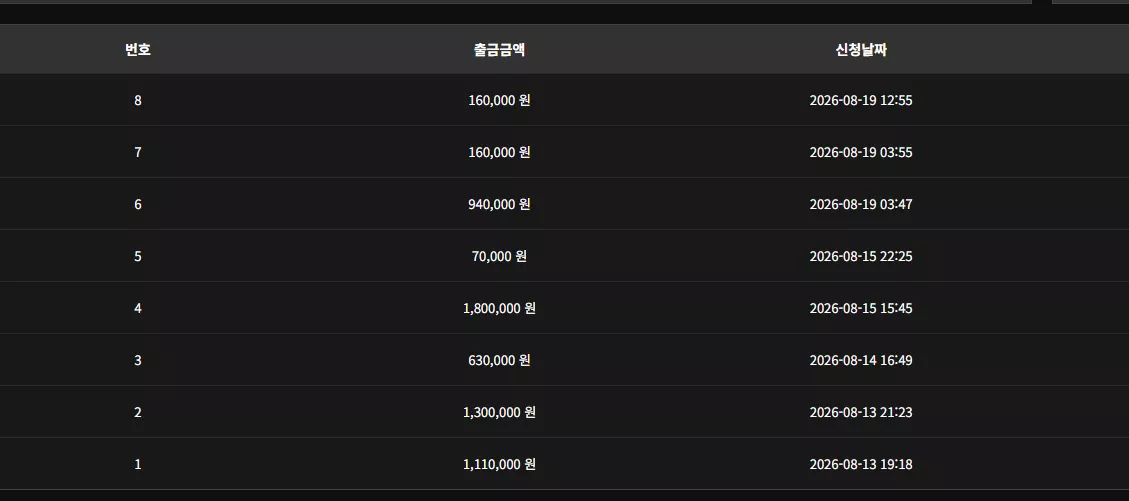Click the 1,110,000 원 amount cell

[499, 464]
